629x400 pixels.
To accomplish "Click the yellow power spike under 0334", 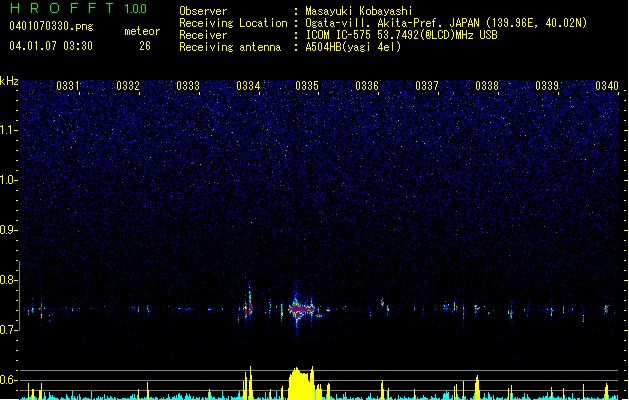I will tap(248, 383).
